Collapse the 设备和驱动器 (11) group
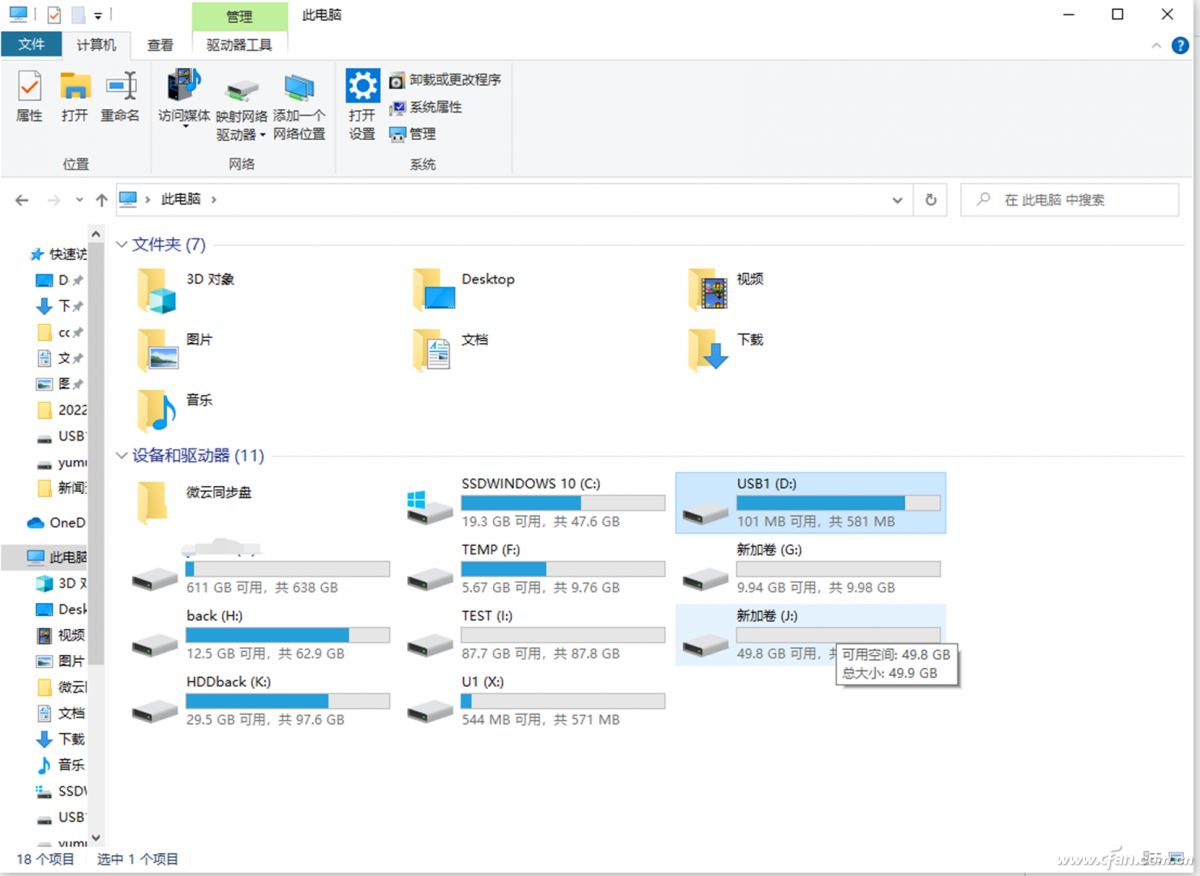The height and width of the screenshot is (876, 1200). [x=122, y=456]
